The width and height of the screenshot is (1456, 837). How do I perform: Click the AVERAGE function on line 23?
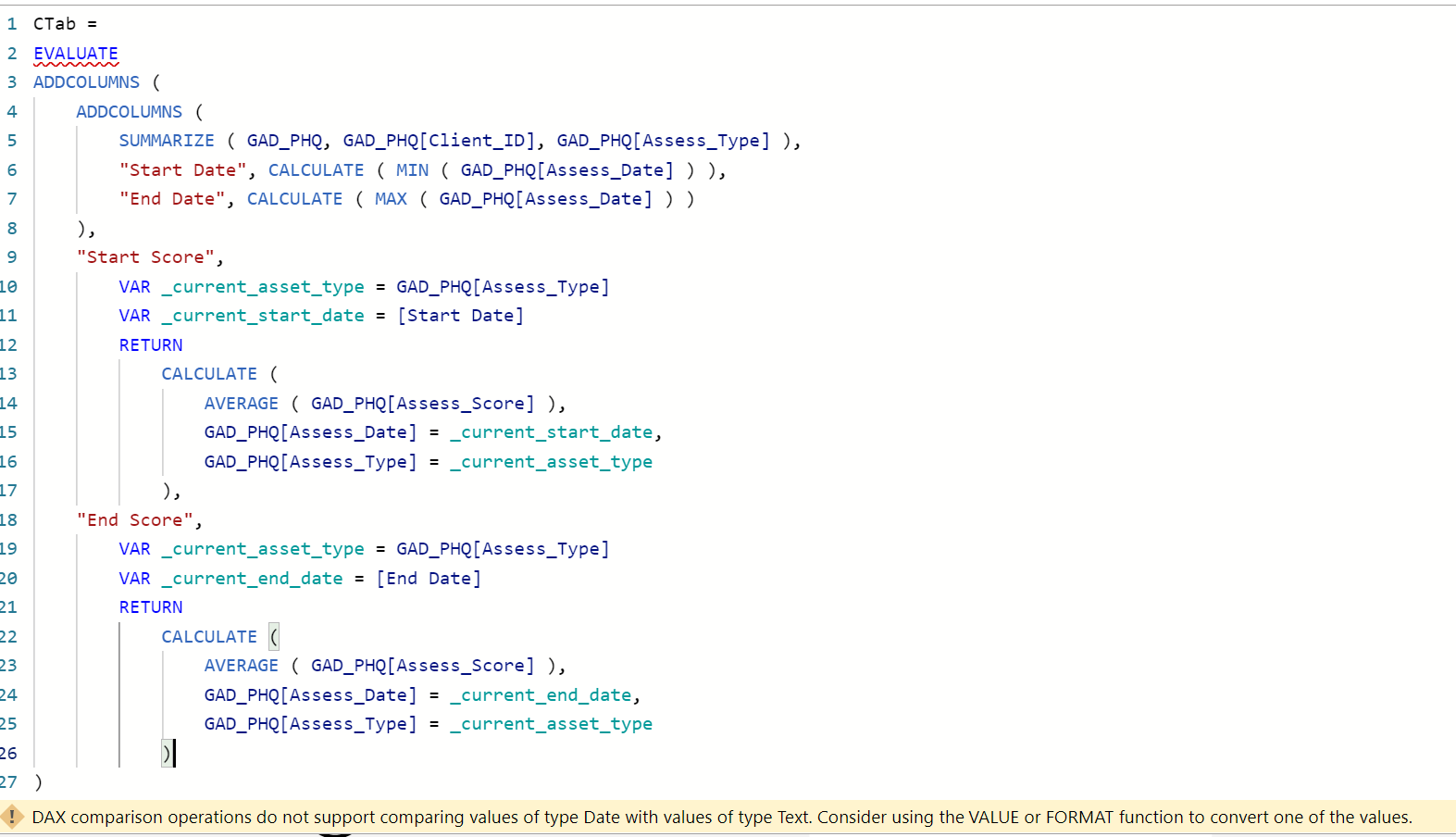[x=242, y=666]
